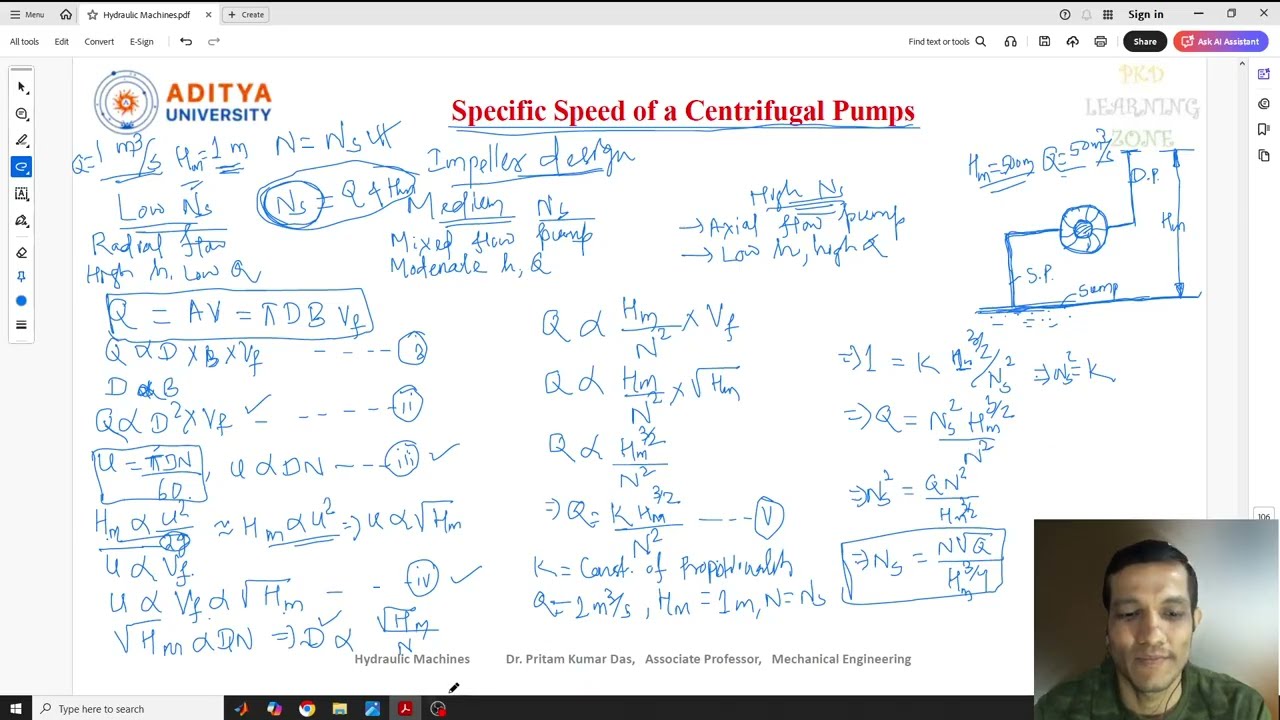Undo the last action

[x=186, y=42]
